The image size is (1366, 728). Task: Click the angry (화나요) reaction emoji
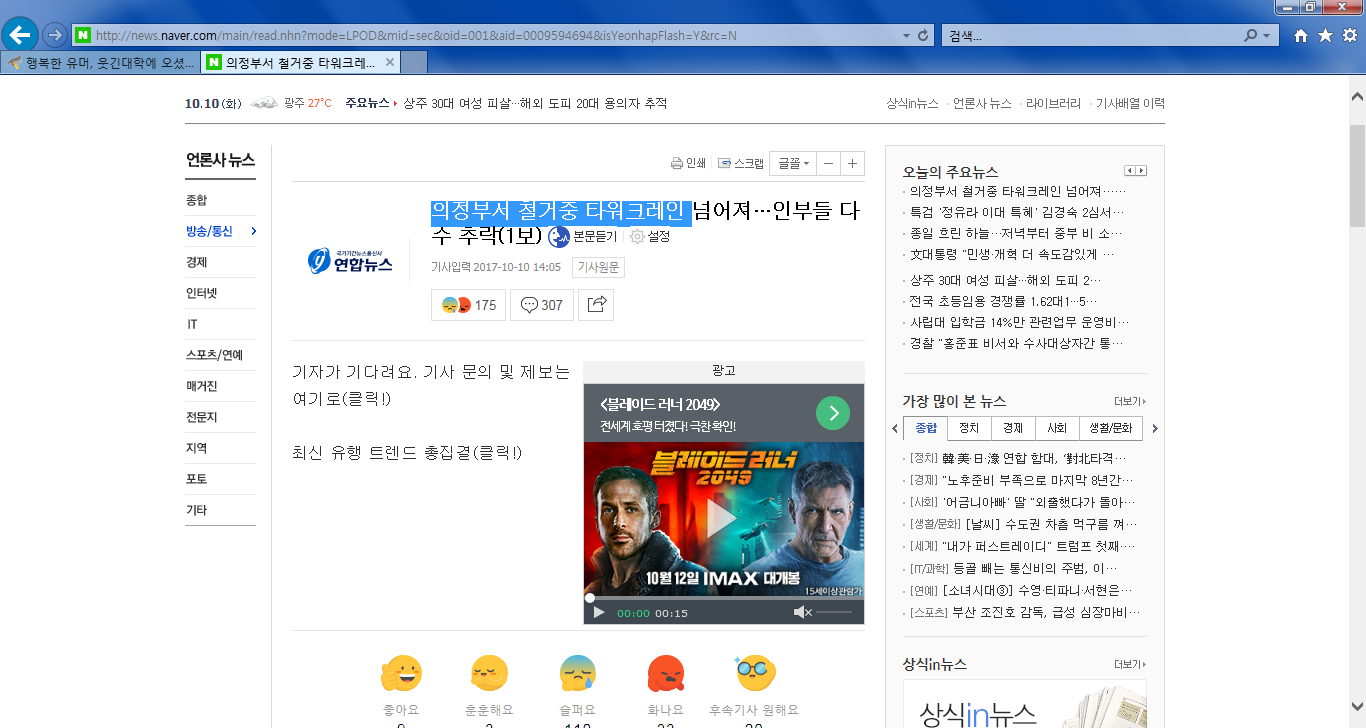665,674
